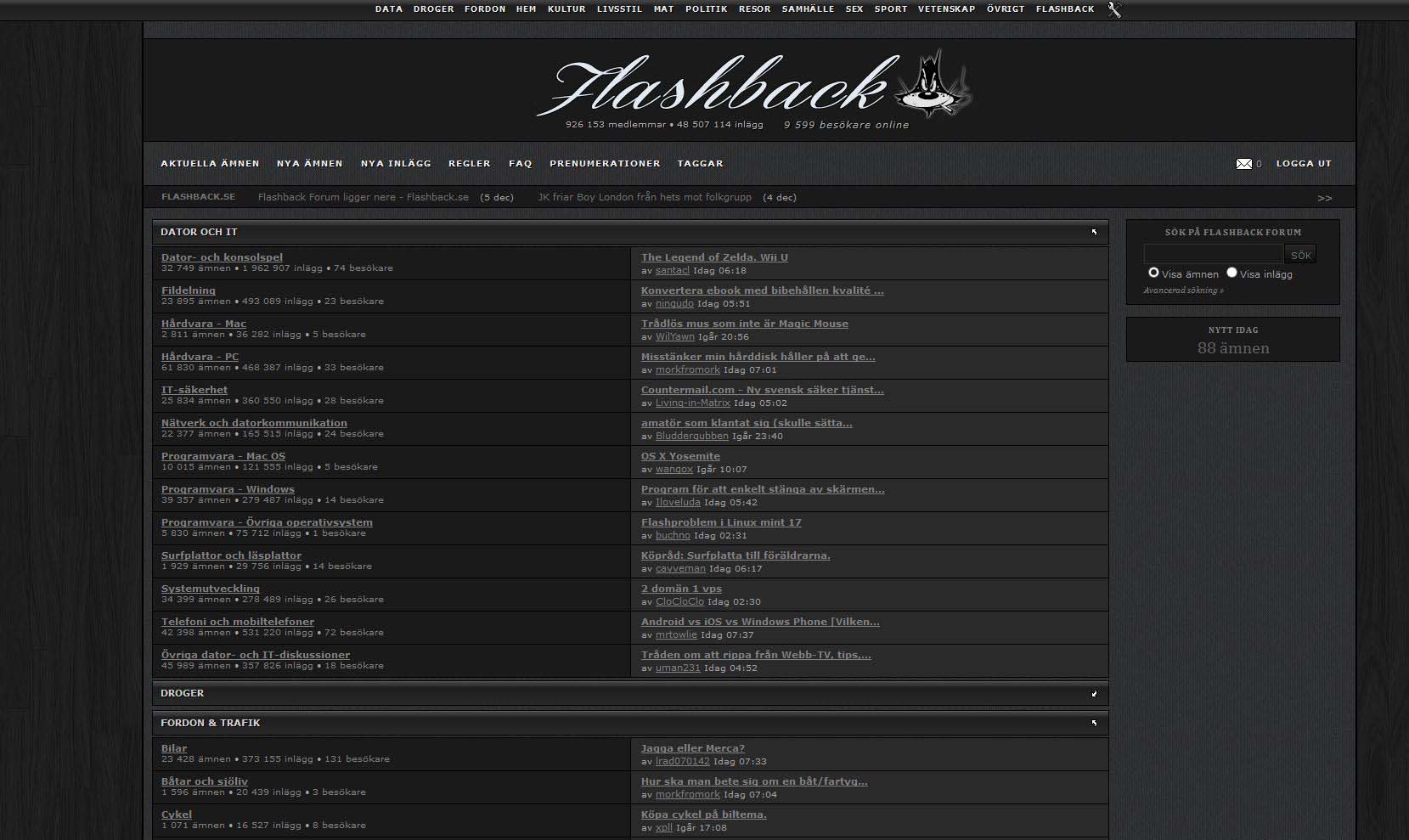Open the KULTUR top menu
Screen dimensions: 1409x840
click(x=566, y=9)
